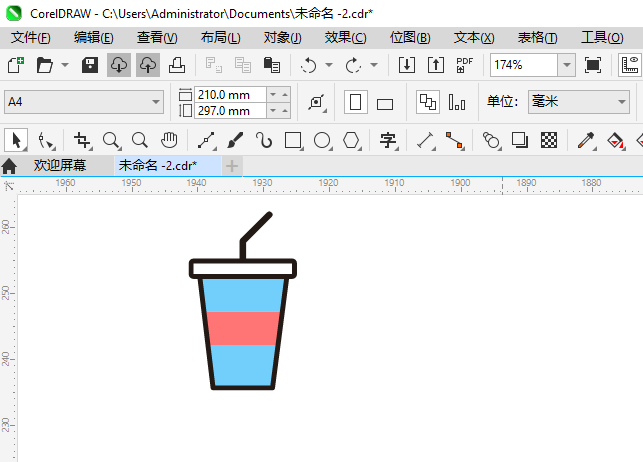Open the 对象(J) menu
Screen dimensions: 643x462
click(283, 38)
